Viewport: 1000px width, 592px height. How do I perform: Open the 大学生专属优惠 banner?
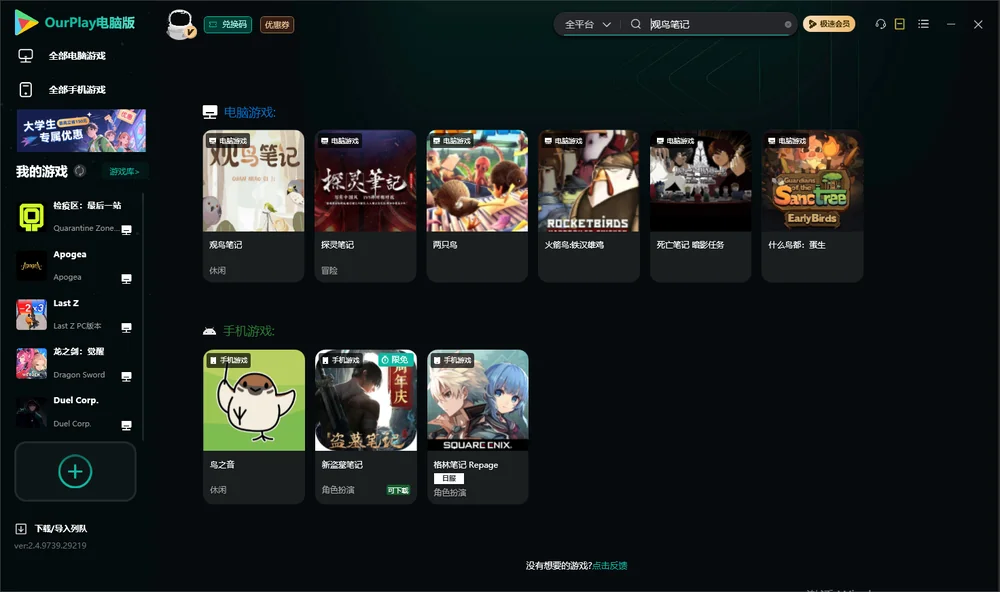pos(81,131)
